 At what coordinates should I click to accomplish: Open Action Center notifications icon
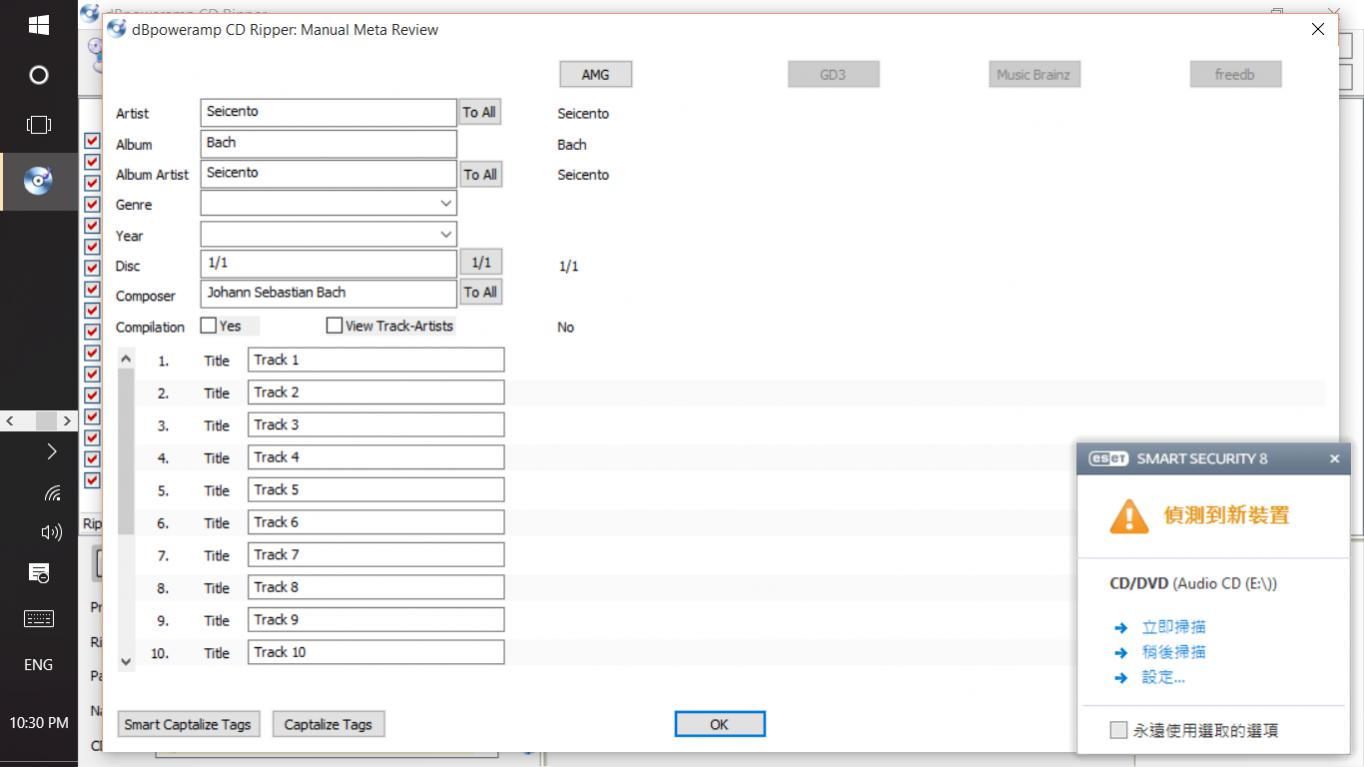[x=38, y=573]
